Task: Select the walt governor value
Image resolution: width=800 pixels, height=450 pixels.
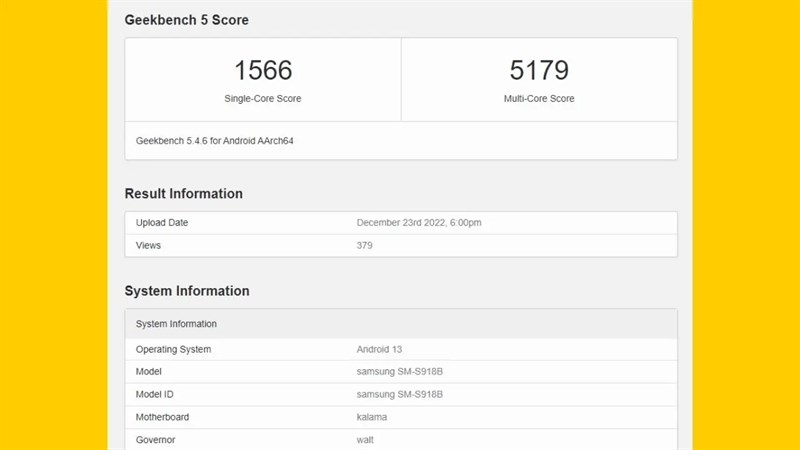Action: pos(365,440)
